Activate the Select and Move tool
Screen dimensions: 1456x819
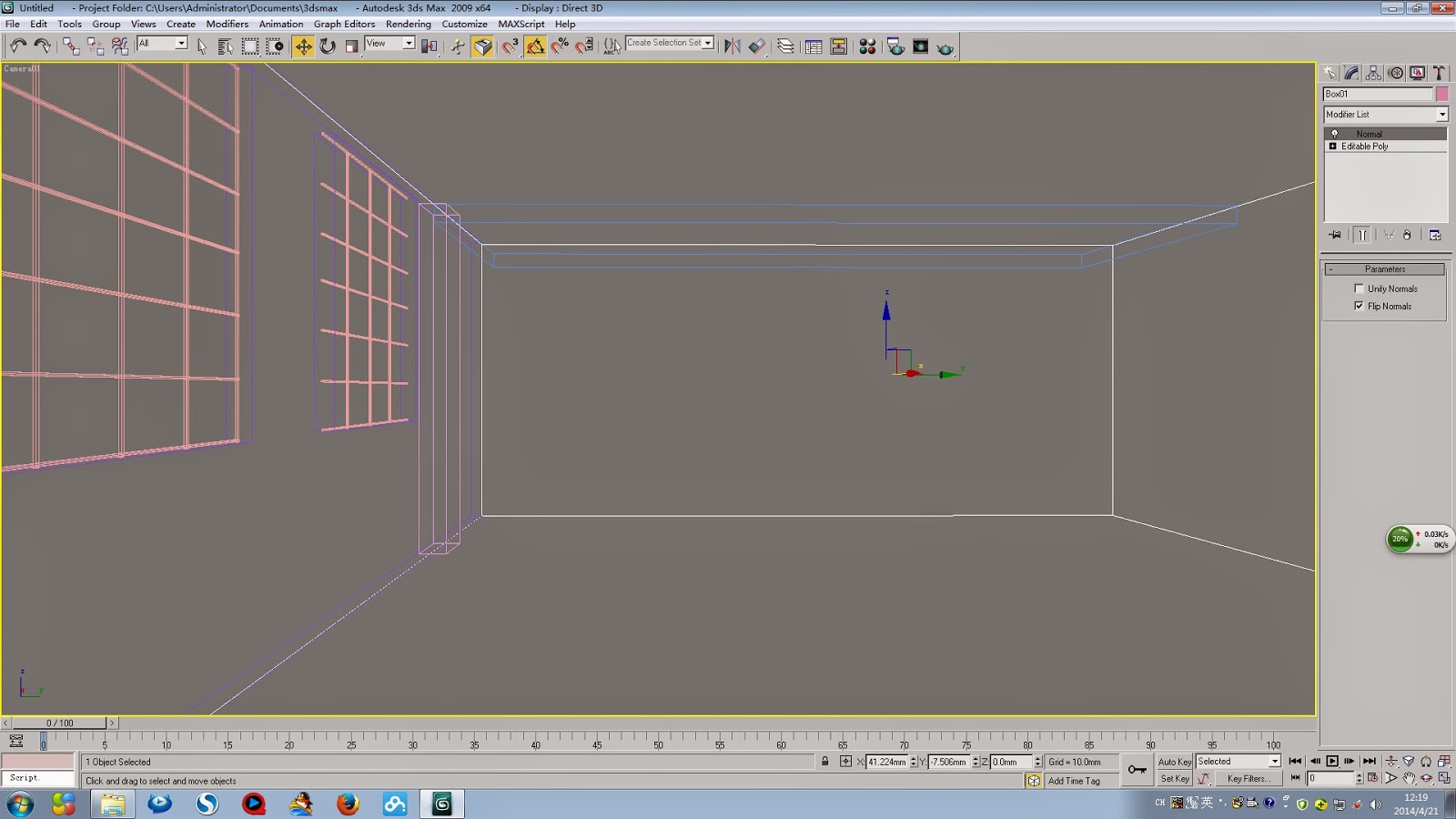point(303,46)
